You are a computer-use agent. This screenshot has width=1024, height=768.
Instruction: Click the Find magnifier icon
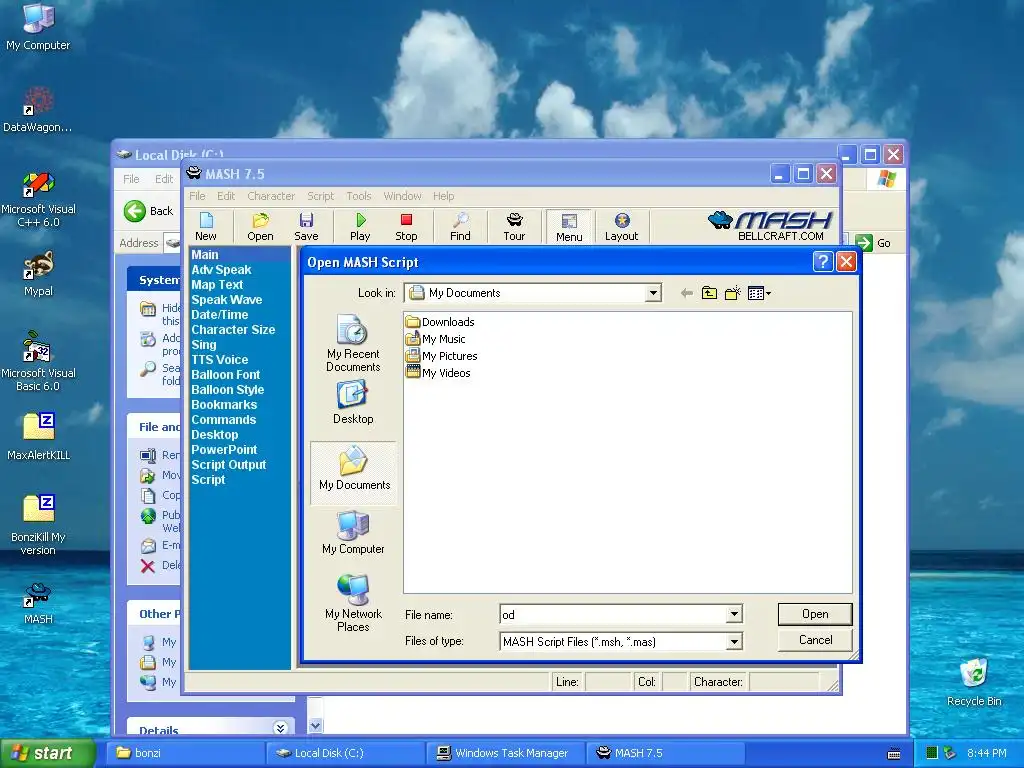click(460, 226)
